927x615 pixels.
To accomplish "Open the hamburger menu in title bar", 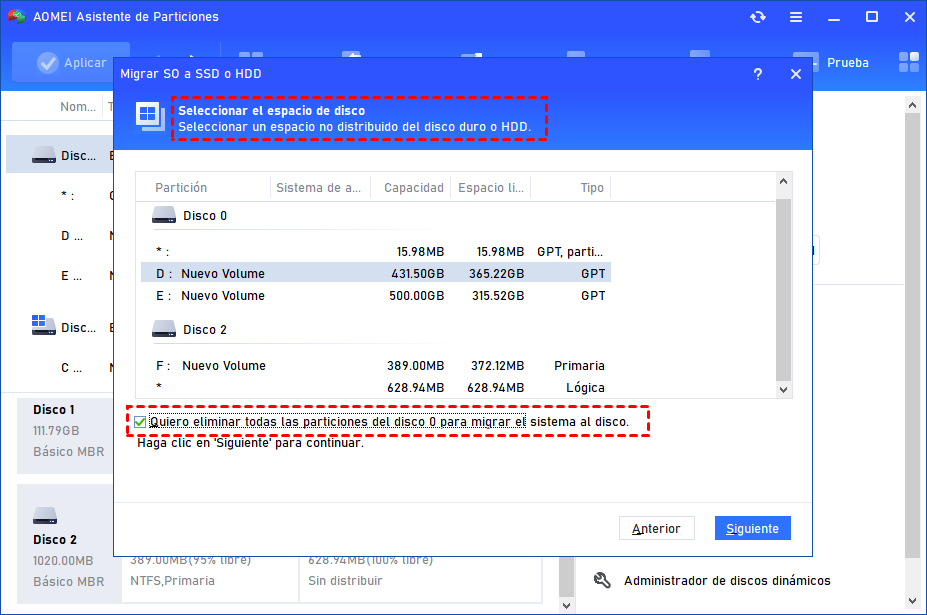I will coord(796,17).
